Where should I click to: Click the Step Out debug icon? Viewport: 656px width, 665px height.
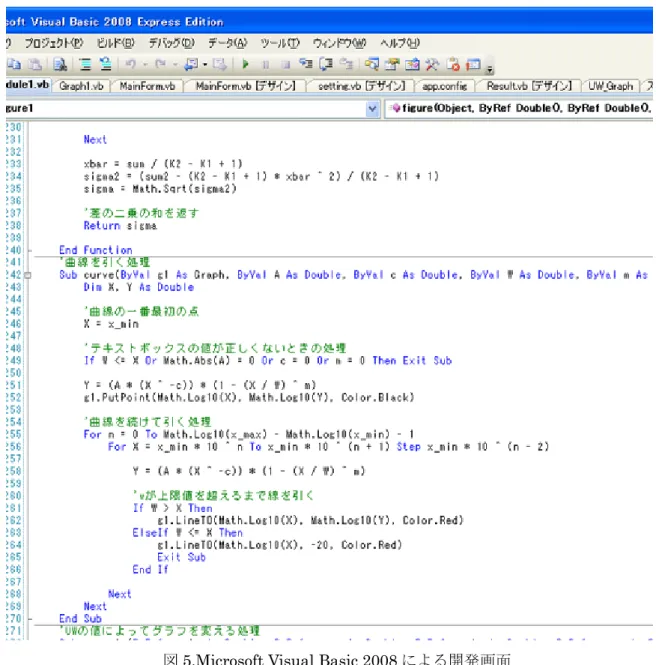pos(346,64)
